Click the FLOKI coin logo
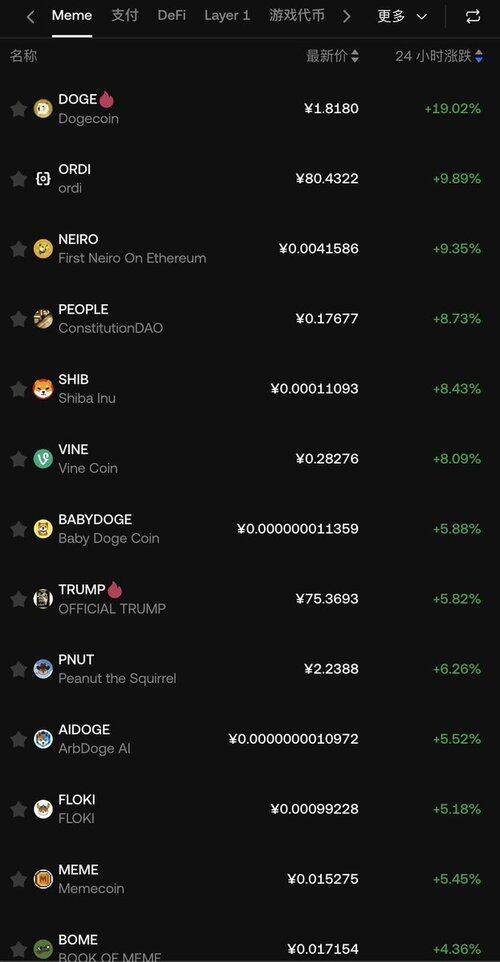This screenshot has width=500, height=962. (43, 809)
